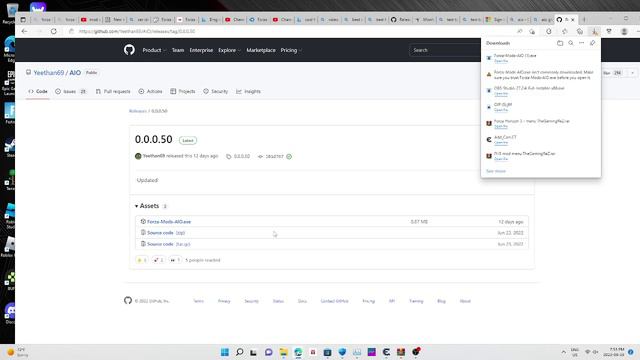Open downloads folder icon in Downloads panel
This screenshot has height=360, width=640.
[x=560, y=43]
